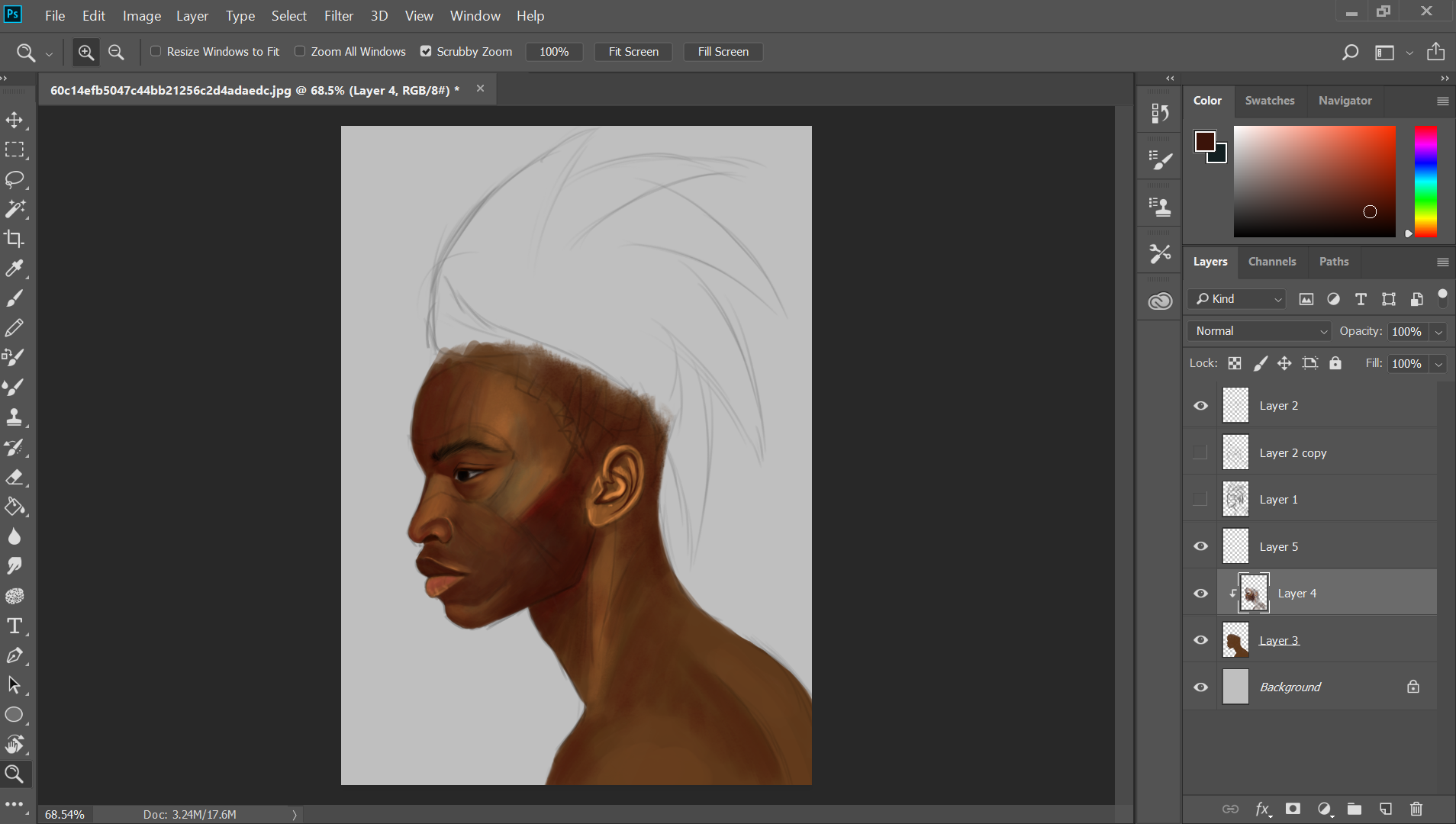The image size is (1456, 824).
Task: Click the Zoom Out mode icon
Action: [116, 52]
